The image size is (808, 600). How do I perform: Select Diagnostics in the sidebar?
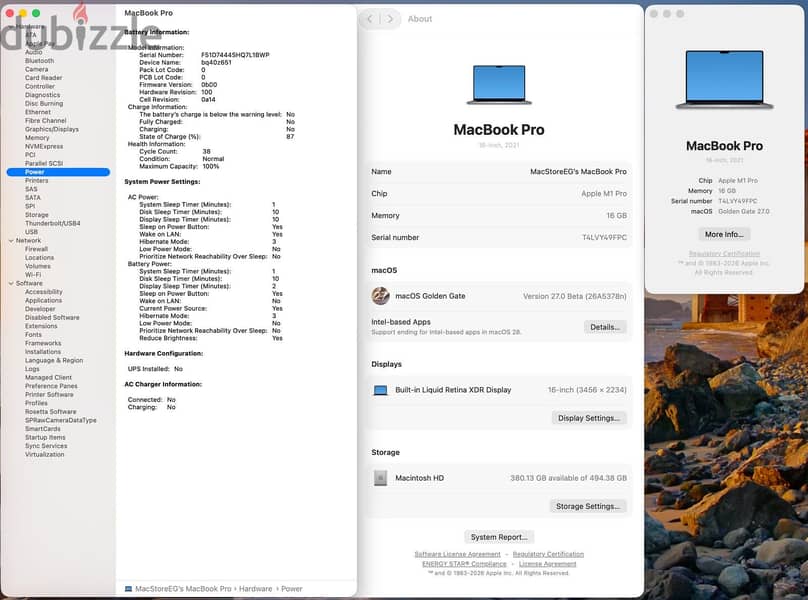click(42, 95)
